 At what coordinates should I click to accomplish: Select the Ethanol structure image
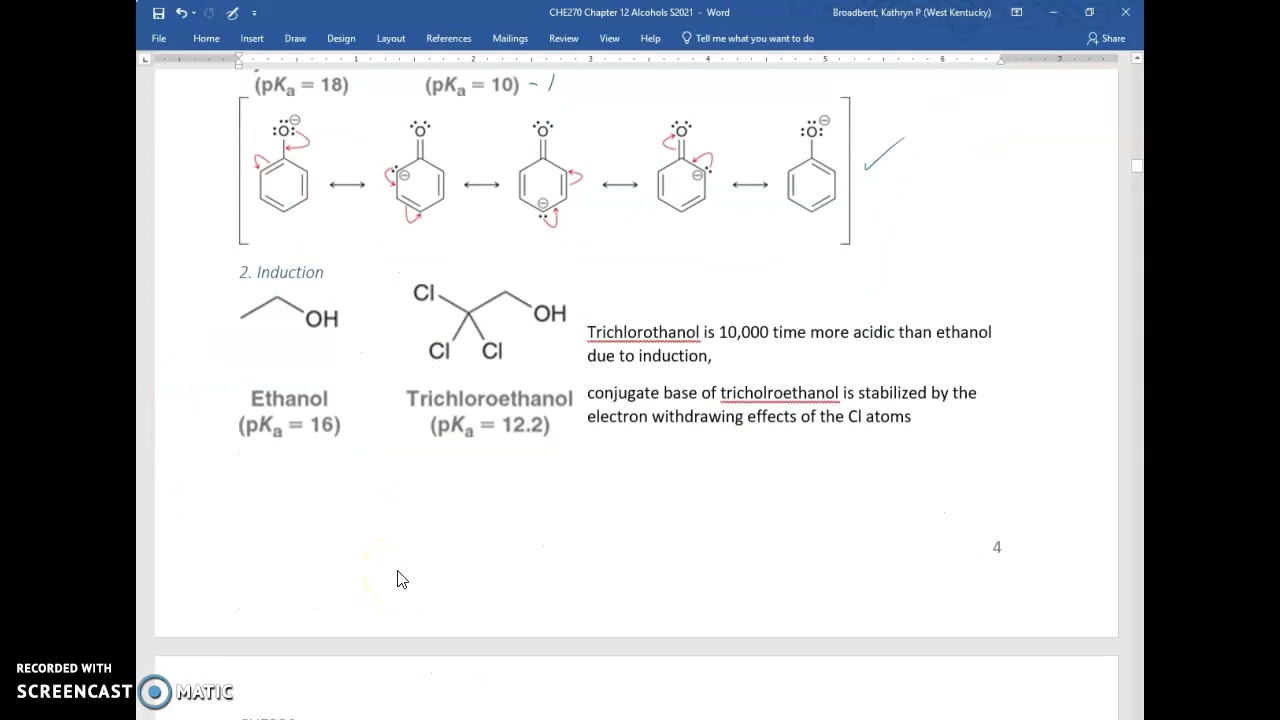pyautogui.click(x=290, y=312)
